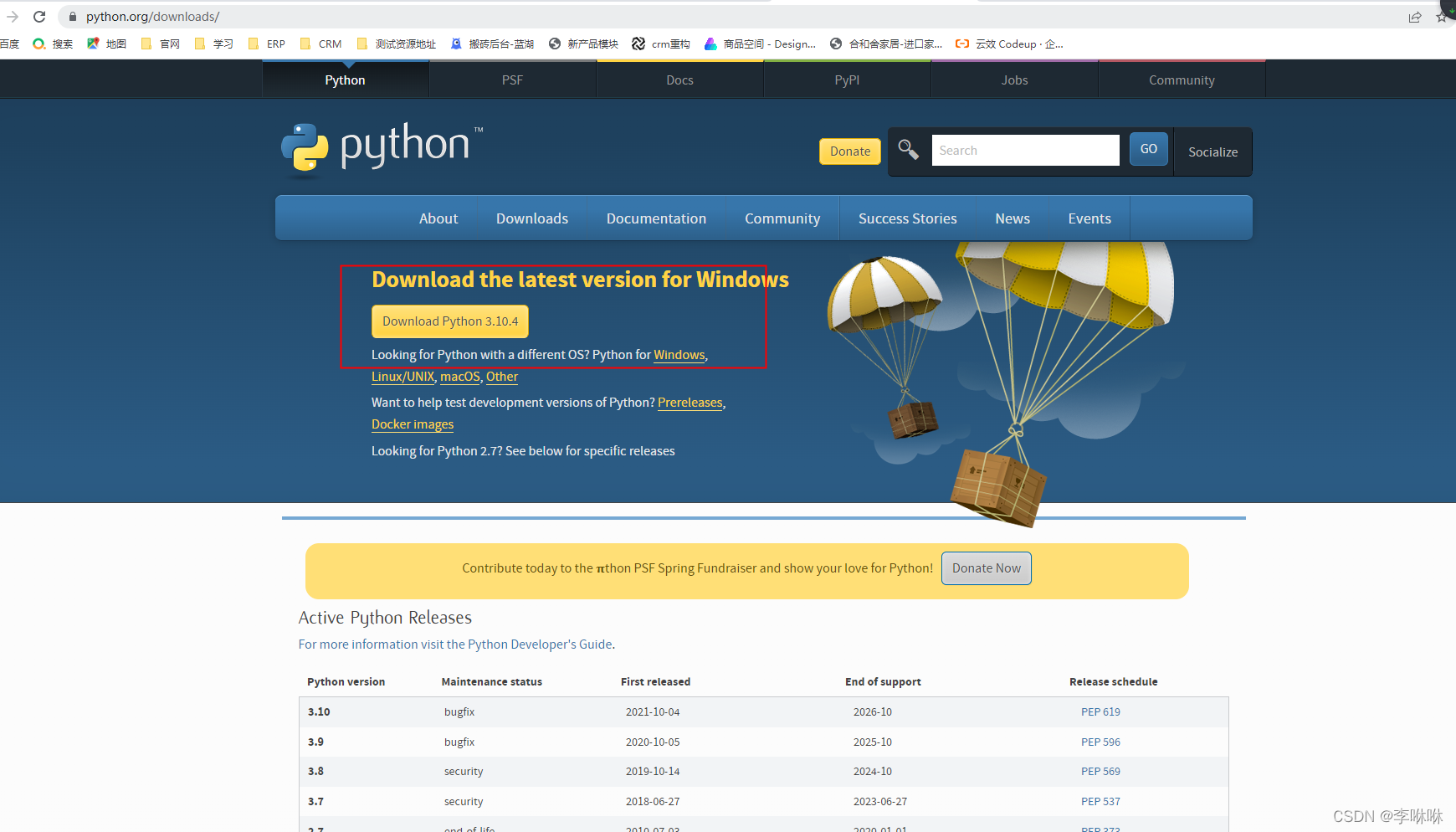Follow the Linux/UNIX link
Image resolution: width=1456 pixels, height=832 pixels.
[403, 377]
